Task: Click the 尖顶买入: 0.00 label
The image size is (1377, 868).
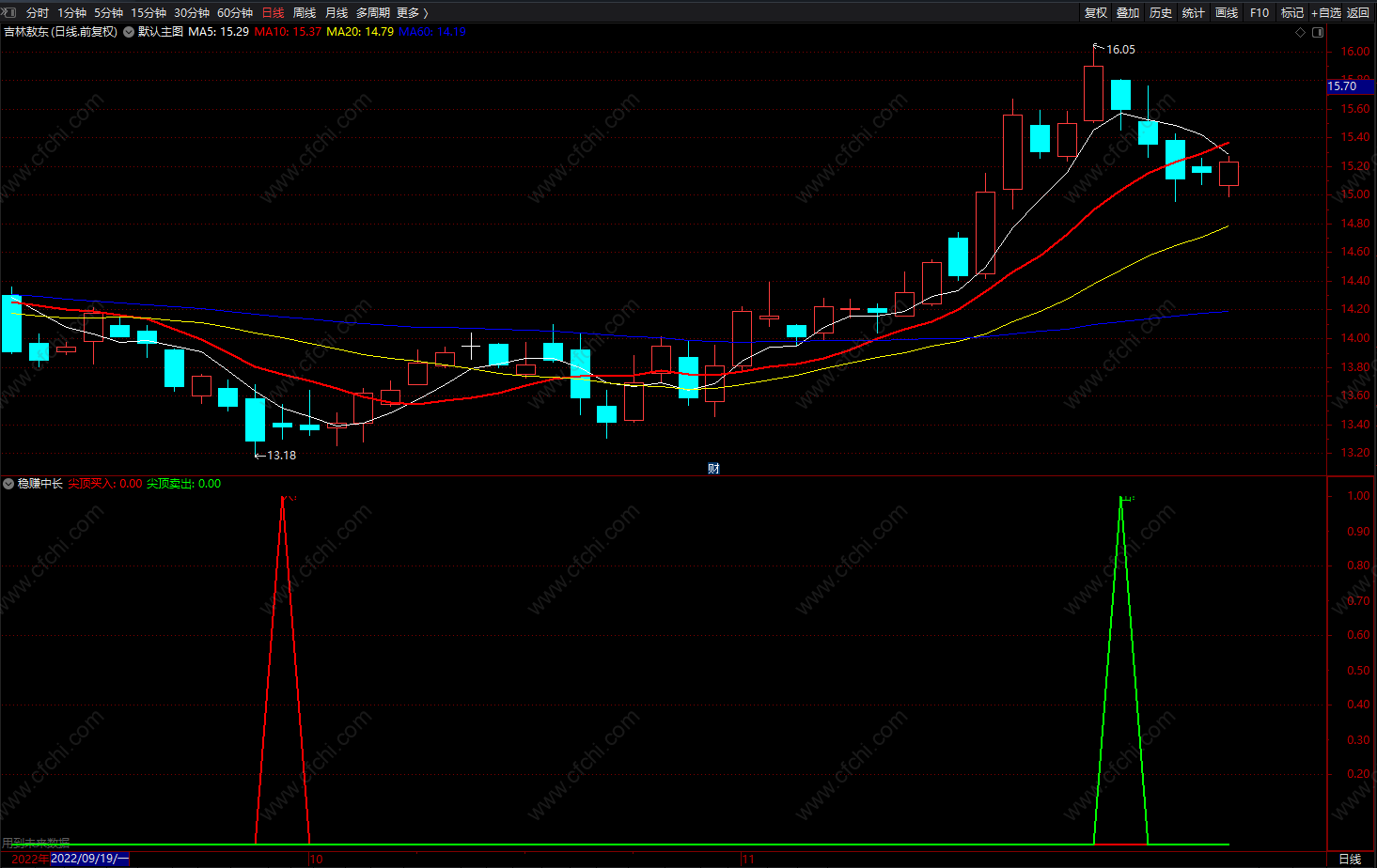Action: click(x=105, y=484)
